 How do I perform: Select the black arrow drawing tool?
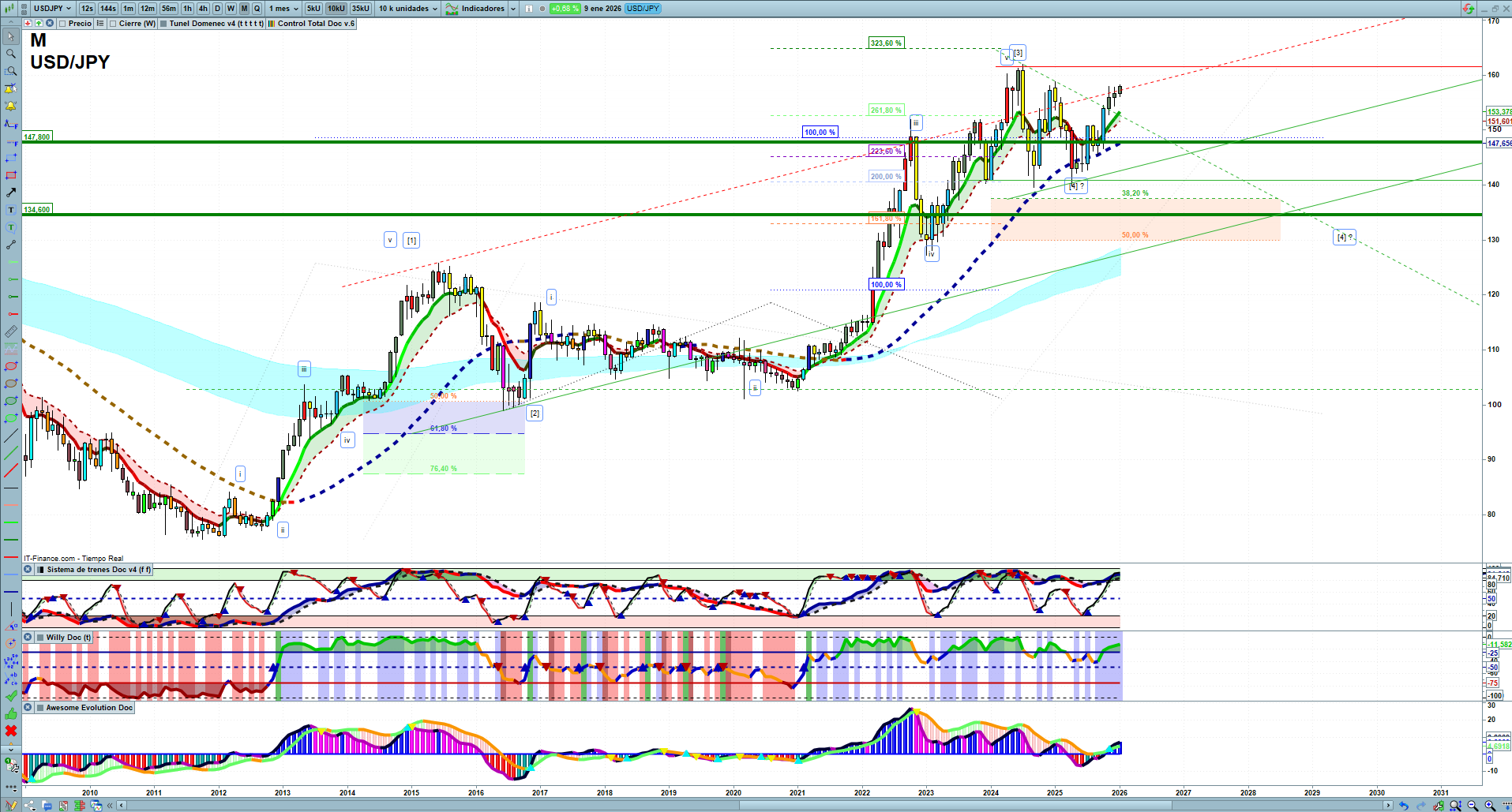(x=11, y=193)
